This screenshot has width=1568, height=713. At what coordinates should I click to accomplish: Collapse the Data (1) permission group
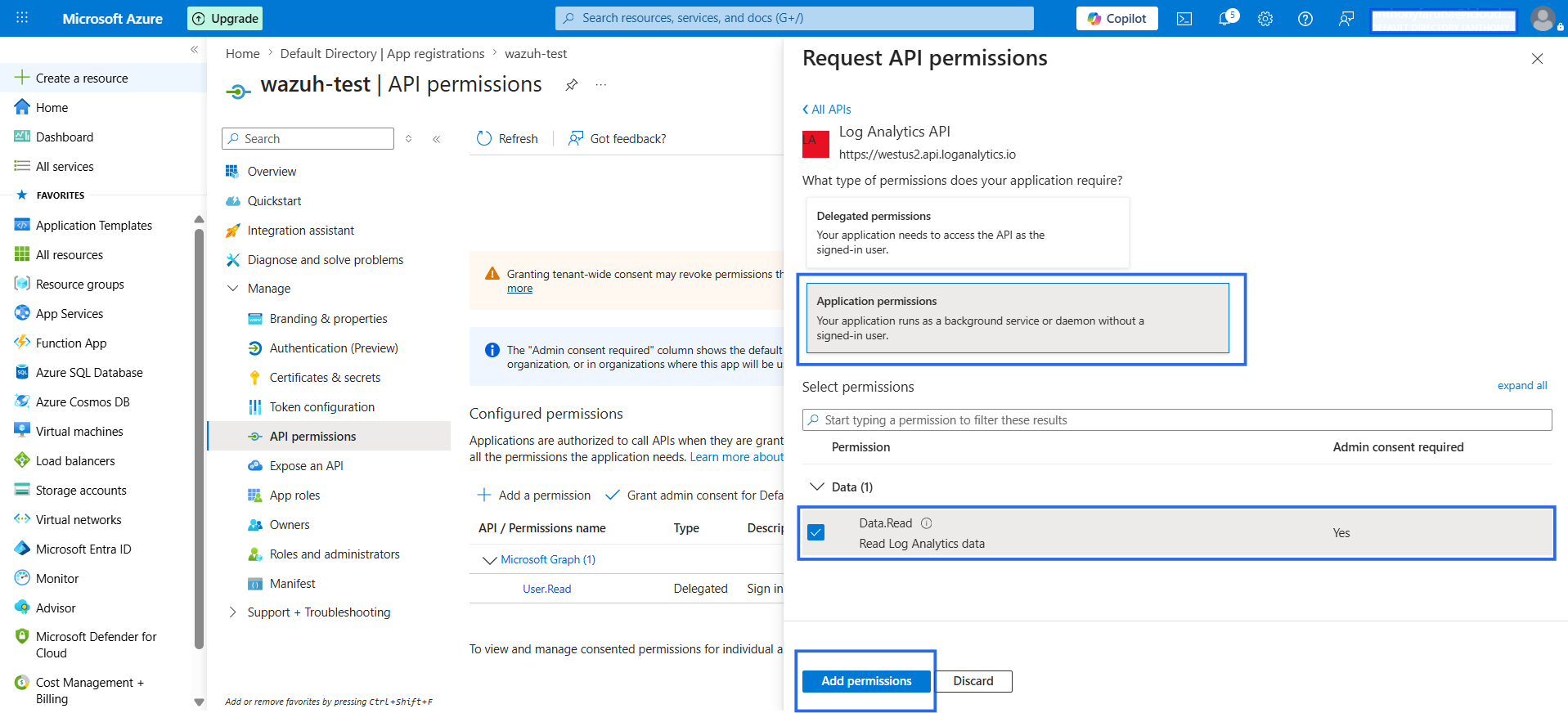[x=816, y=487]
